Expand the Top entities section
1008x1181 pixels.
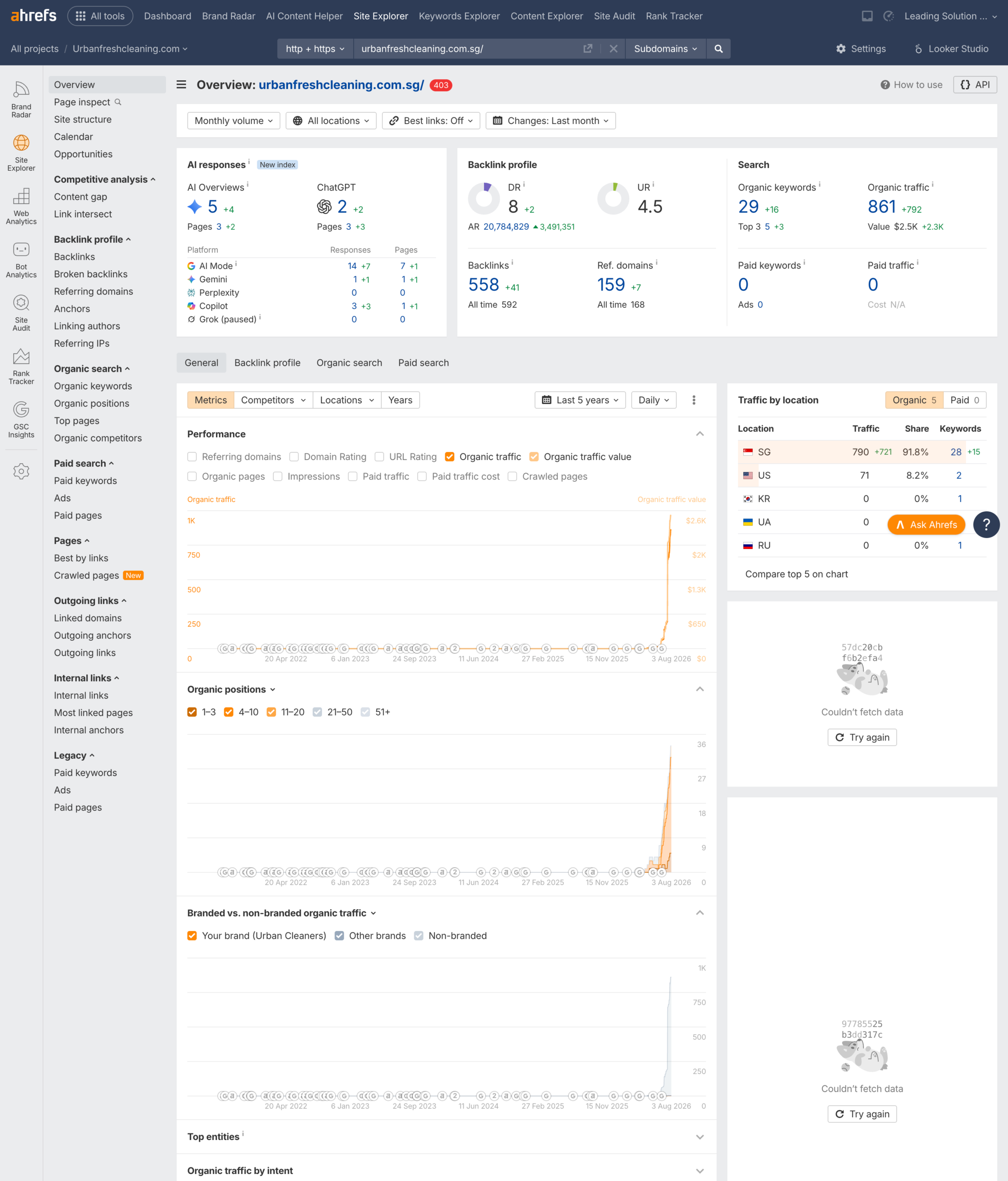point(700,1137)
